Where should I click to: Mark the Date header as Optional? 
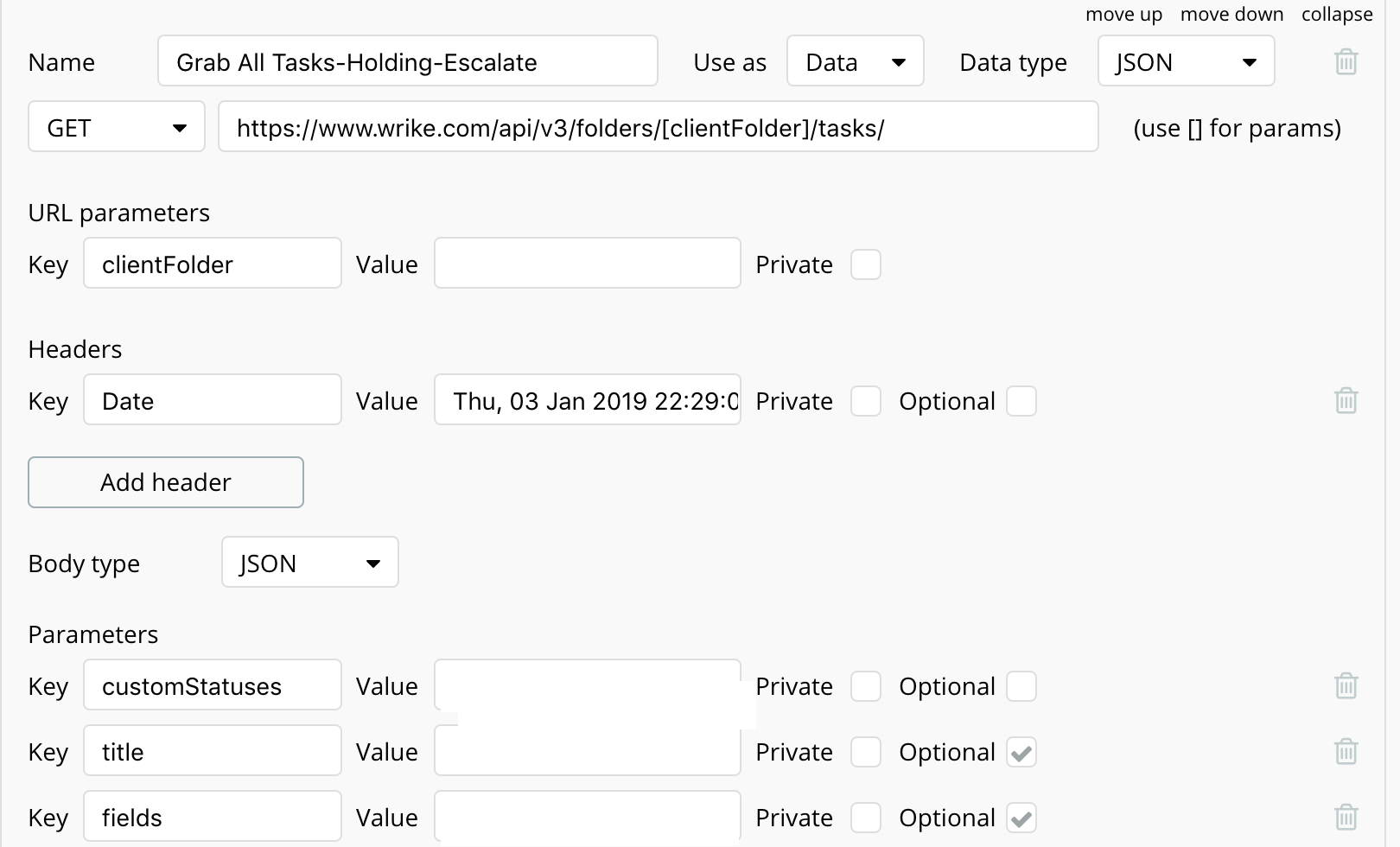[1021, 401]
